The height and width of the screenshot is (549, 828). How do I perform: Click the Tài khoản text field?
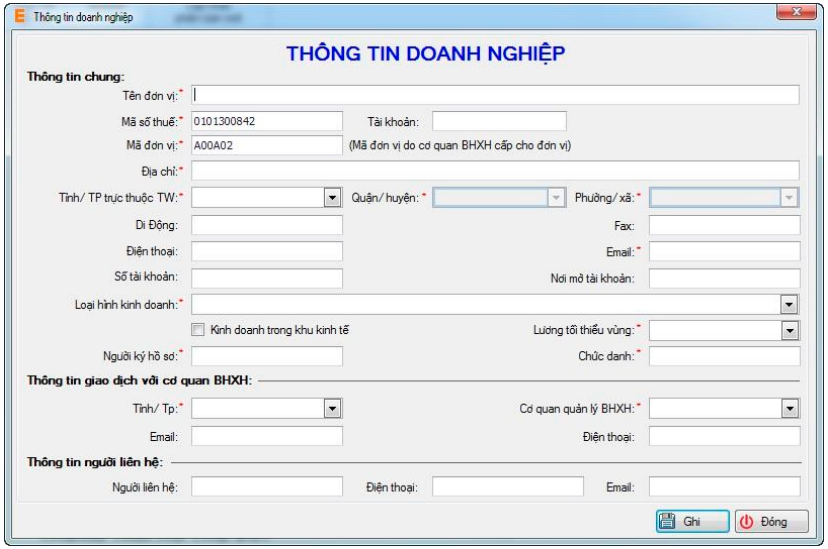pos(499,121)
